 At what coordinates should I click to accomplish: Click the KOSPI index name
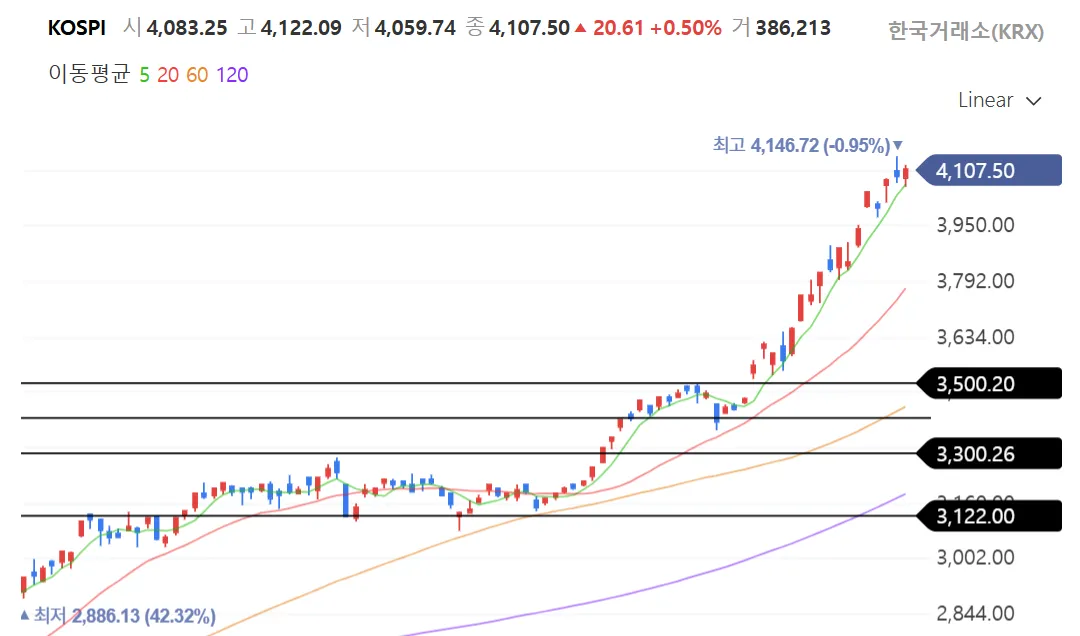(76, 28)
